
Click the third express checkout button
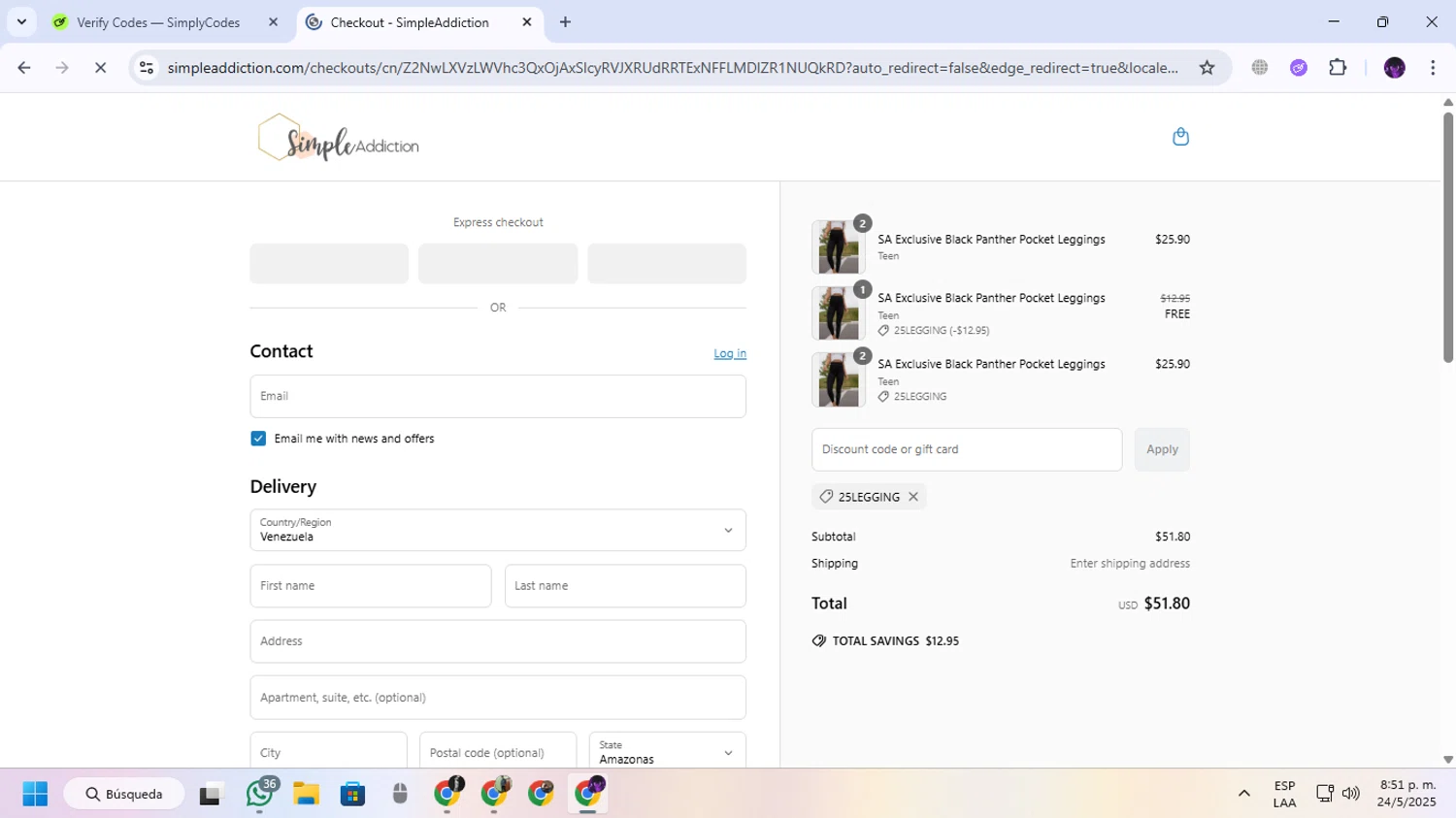click(667, 264)
